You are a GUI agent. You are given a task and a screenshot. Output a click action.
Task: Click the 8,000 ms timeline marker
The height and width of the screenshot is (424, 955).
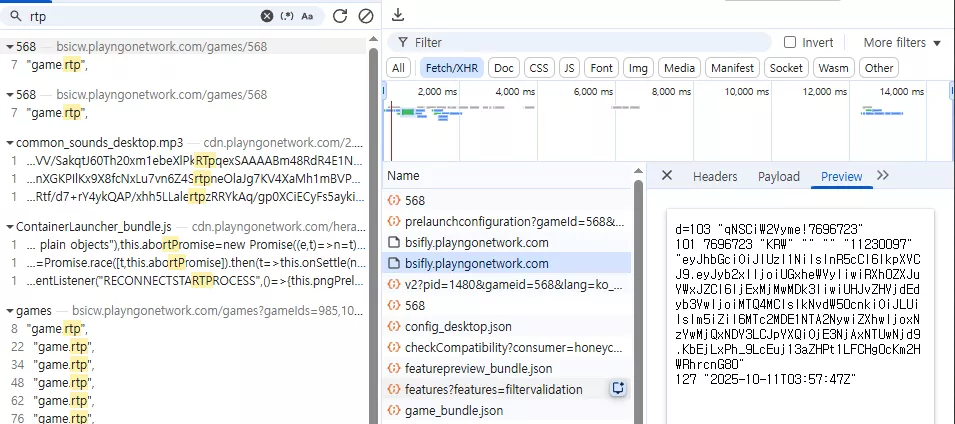pos(671,92)
